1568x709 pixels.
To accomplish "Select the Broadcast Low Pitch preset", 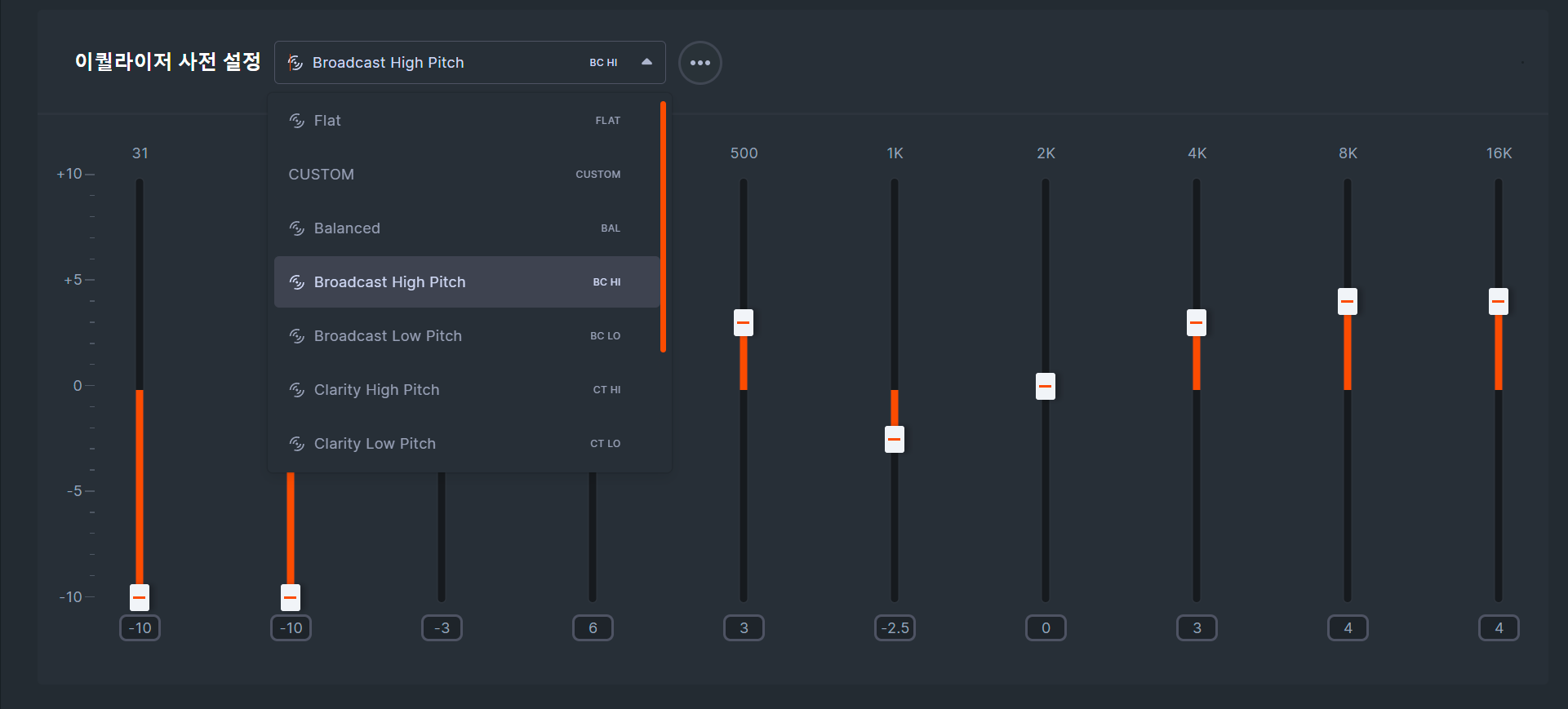I will [x=466, y=336].
